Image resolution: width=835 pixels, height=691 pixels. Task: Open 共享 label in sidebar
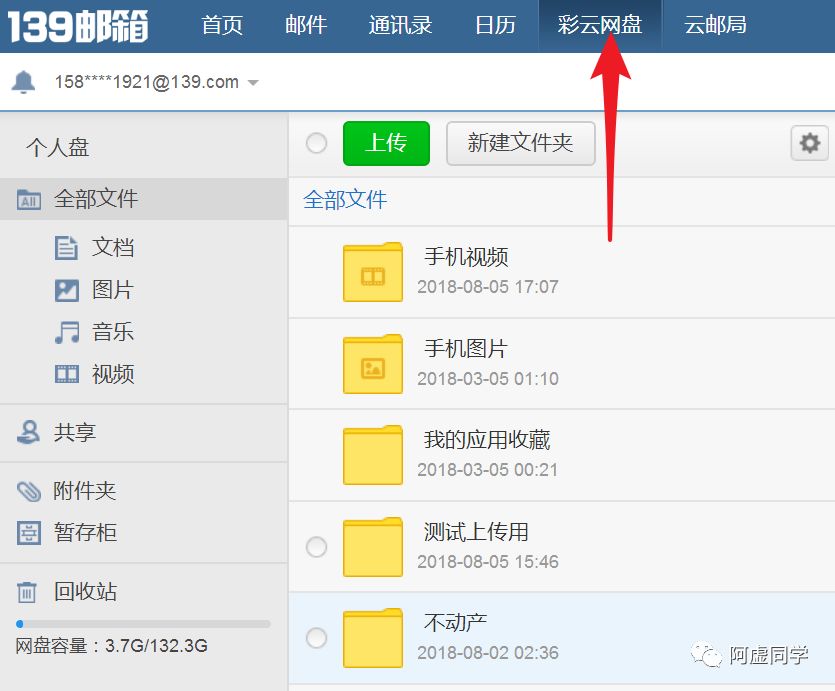click(75, 432)
